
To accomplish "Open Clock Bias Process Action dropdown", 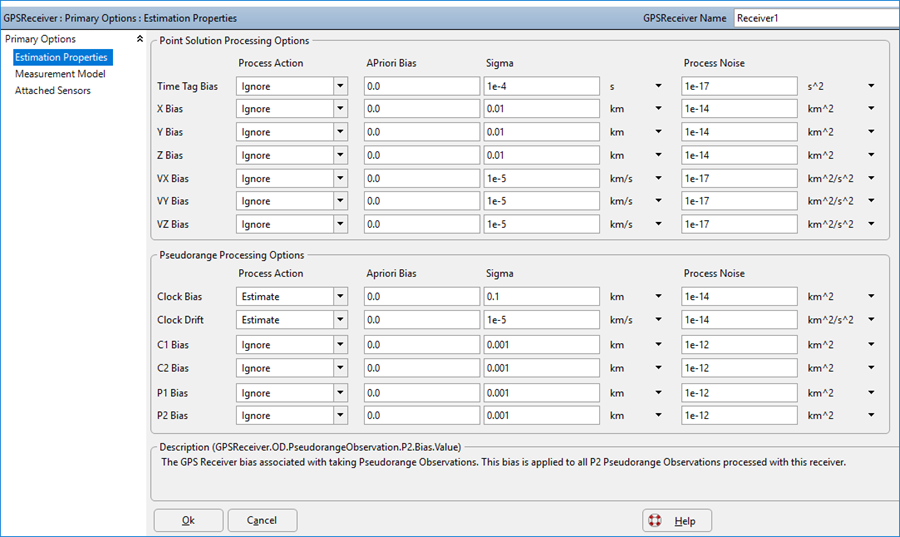I will pos(340,297).
